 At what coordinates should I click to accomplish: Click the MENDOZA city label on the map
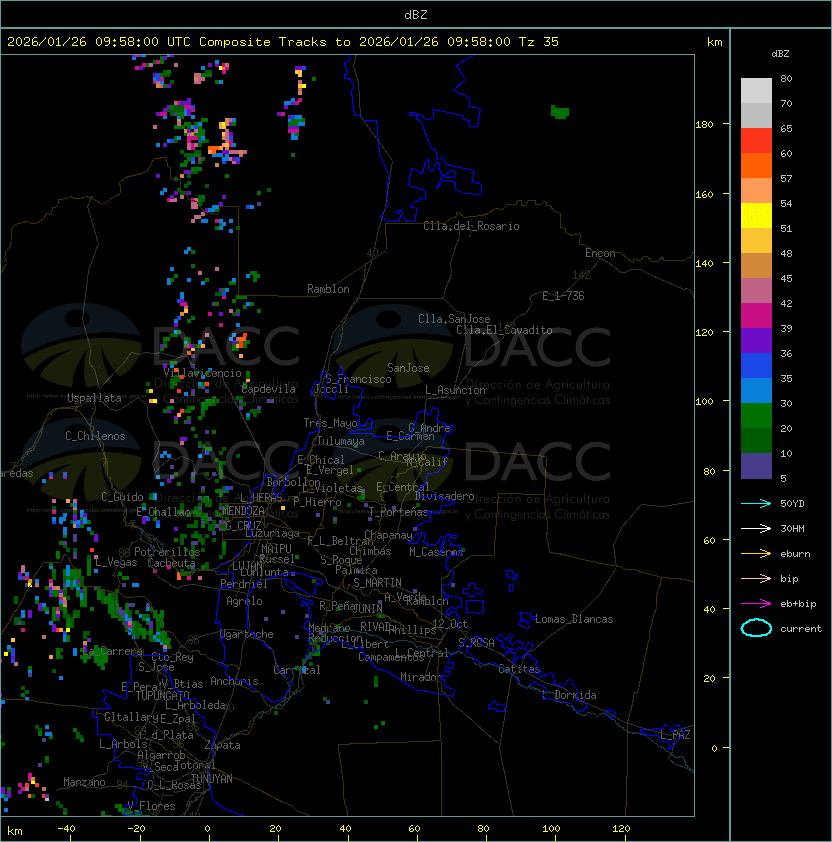click(x=243, y=512)
